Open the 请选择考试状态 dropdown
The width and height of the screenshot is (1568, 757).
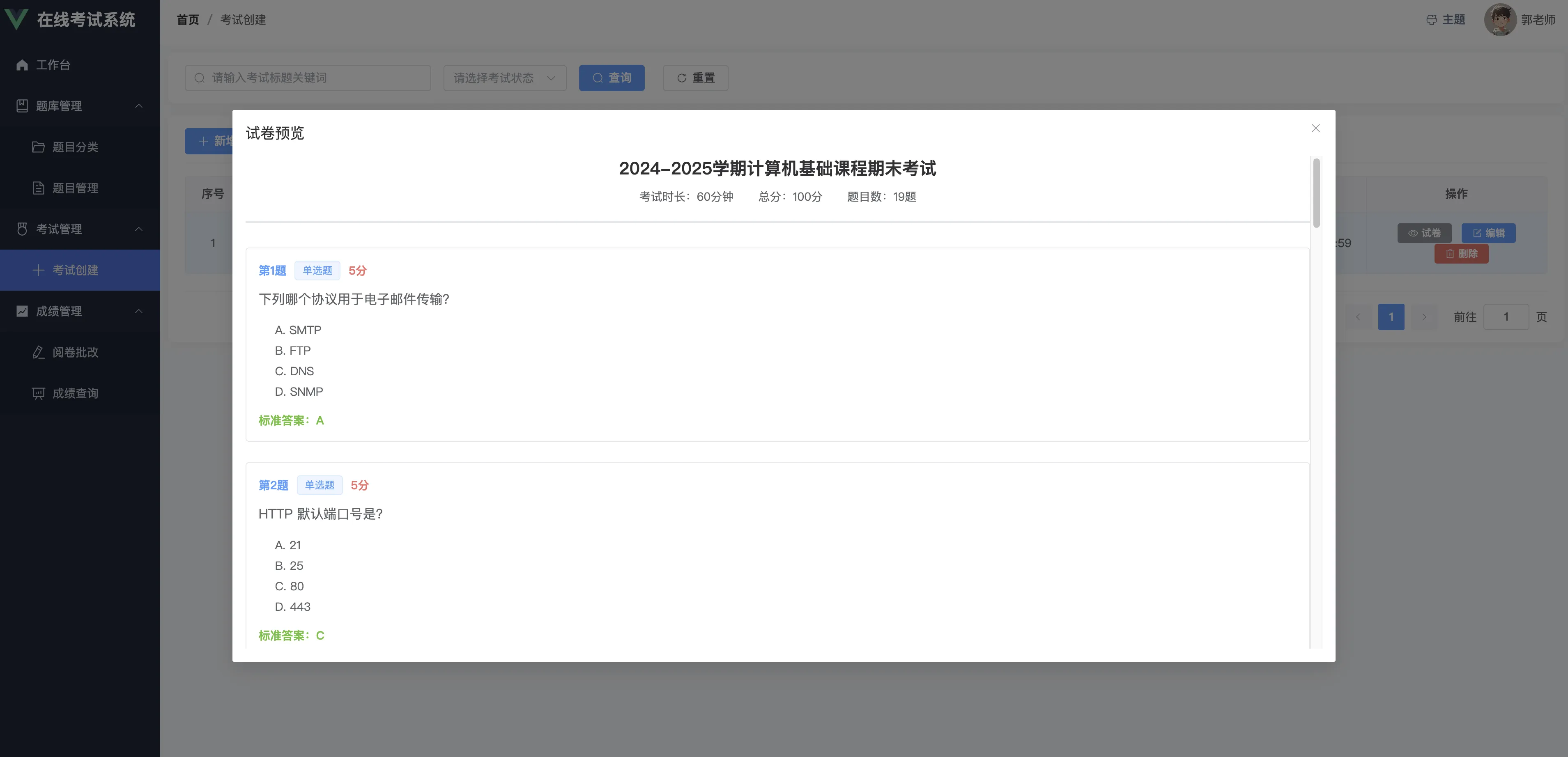tap(505, 78)
